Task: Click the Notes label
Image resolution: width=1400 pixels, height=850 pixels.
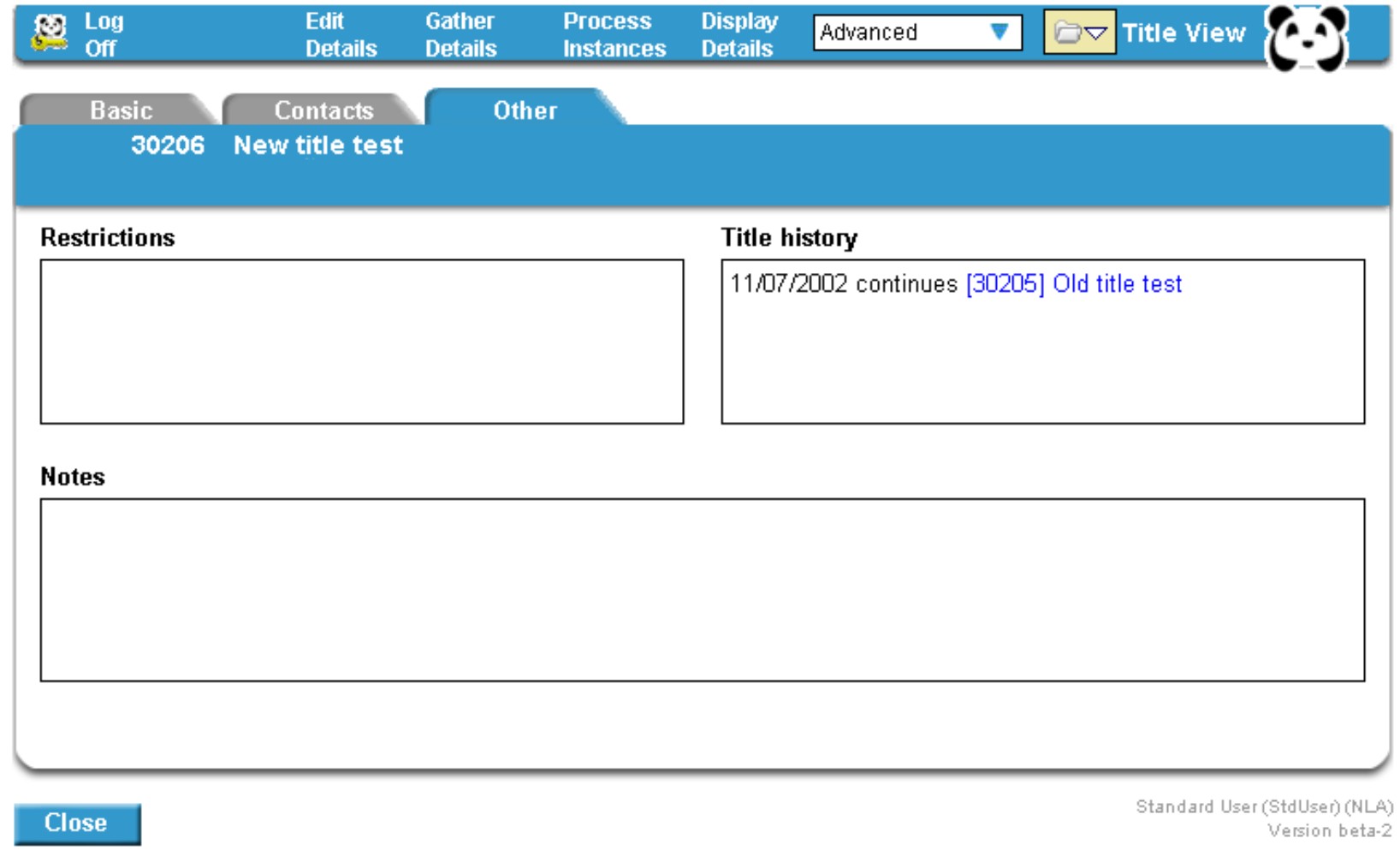Action: (x=73, y=477)
